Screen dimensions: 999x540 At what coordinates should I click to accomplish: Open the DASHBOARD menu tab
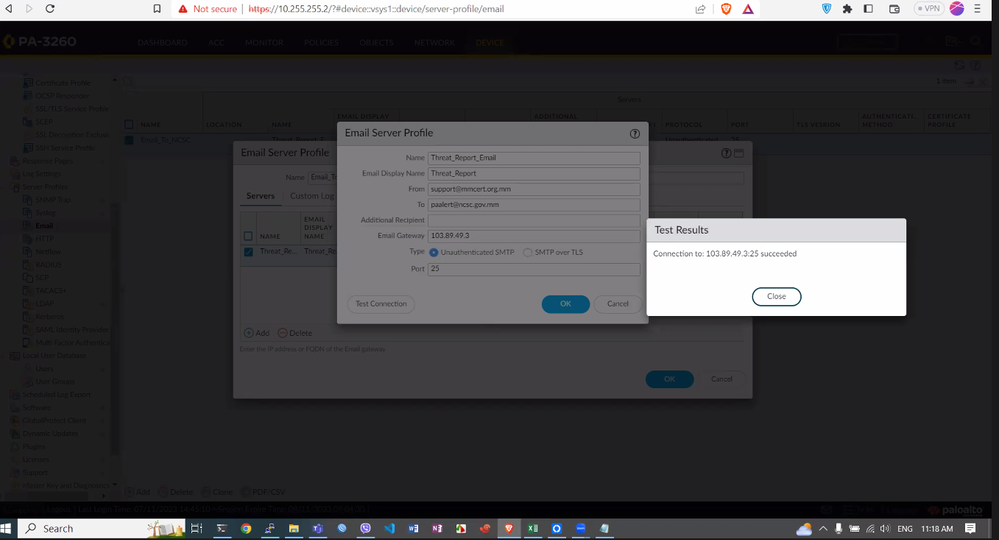coord(162,43)
